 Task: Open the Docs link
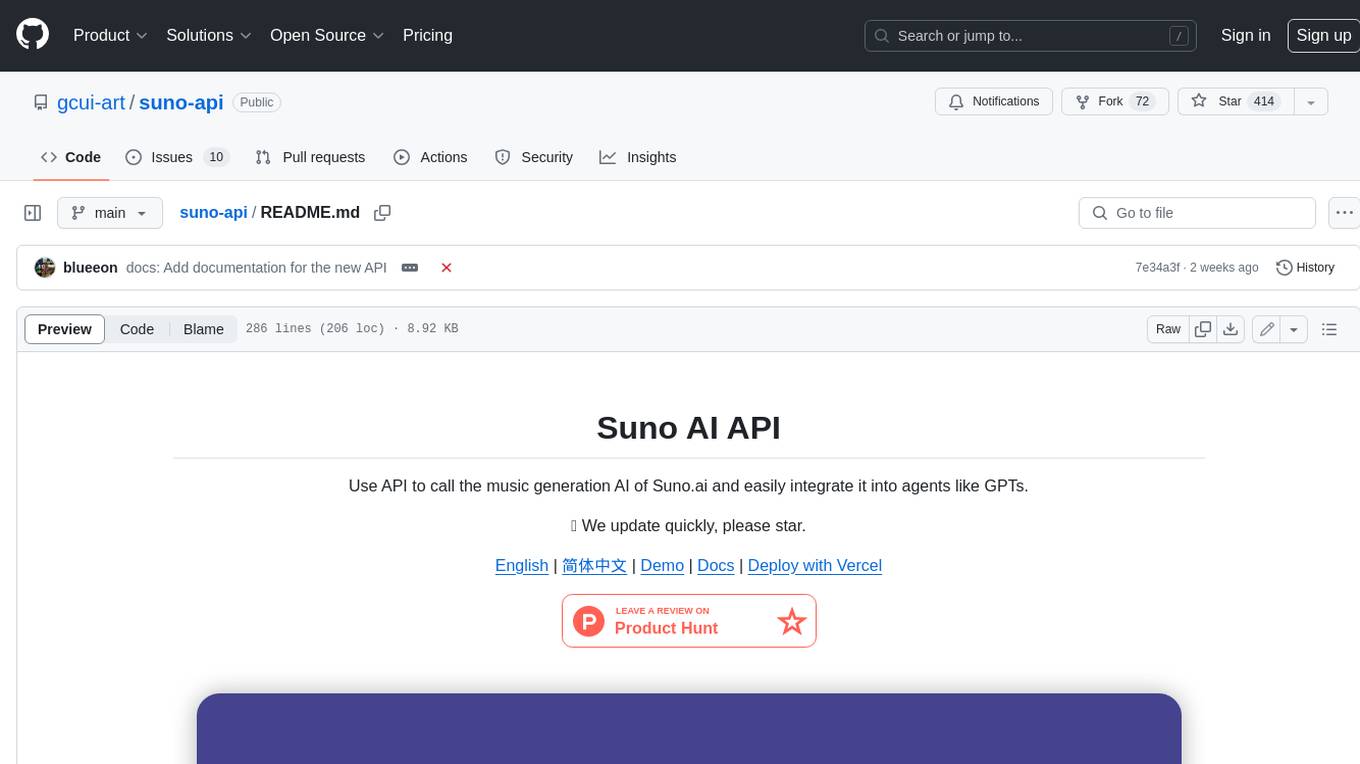point(716,565)
